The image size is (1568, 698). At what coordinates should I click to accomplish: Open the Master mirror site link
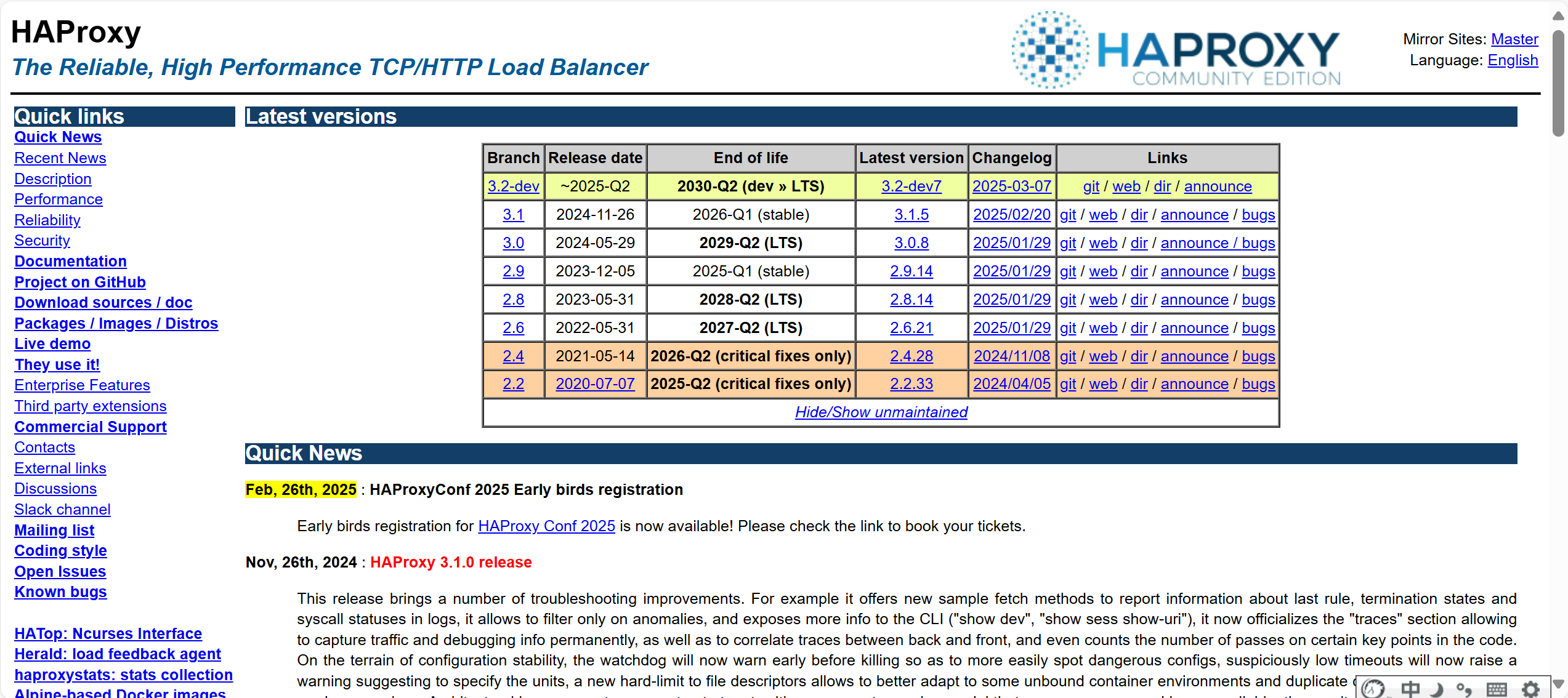pos(1514,39)
